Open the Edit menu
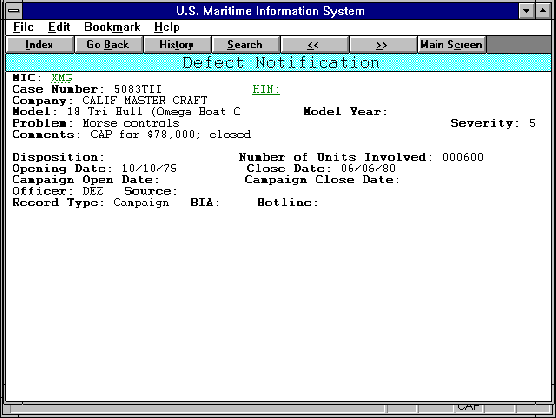The width and height of the screenshot is (556, 418). point(59,27)
